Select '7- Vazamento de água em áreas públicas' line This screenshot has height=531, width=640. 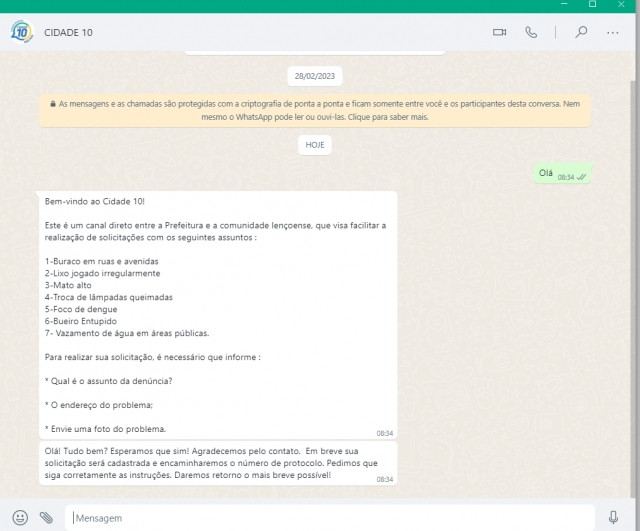(x=127, y=333)
